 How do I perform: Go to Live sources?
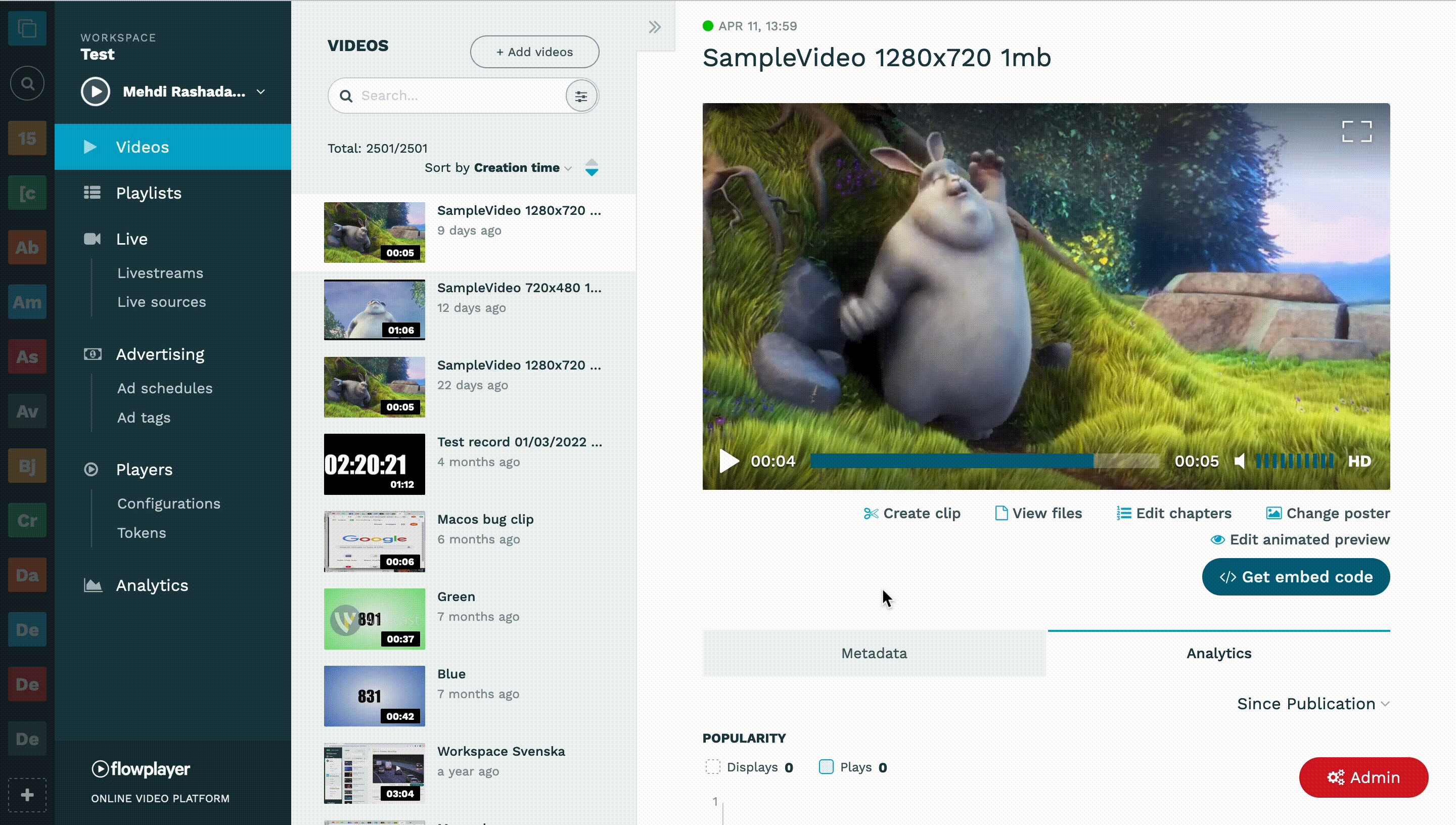(161, 302)
